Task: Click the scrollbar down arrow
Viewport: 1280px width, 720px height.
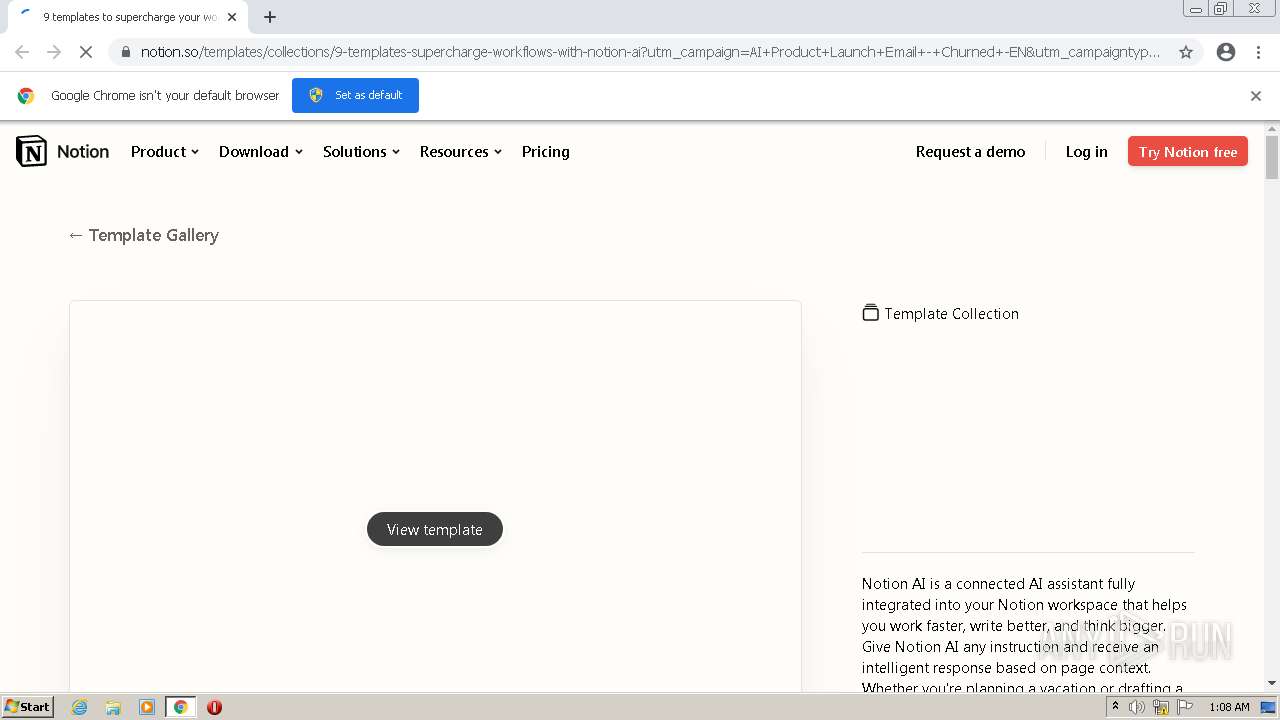Action: (1272, 683)
